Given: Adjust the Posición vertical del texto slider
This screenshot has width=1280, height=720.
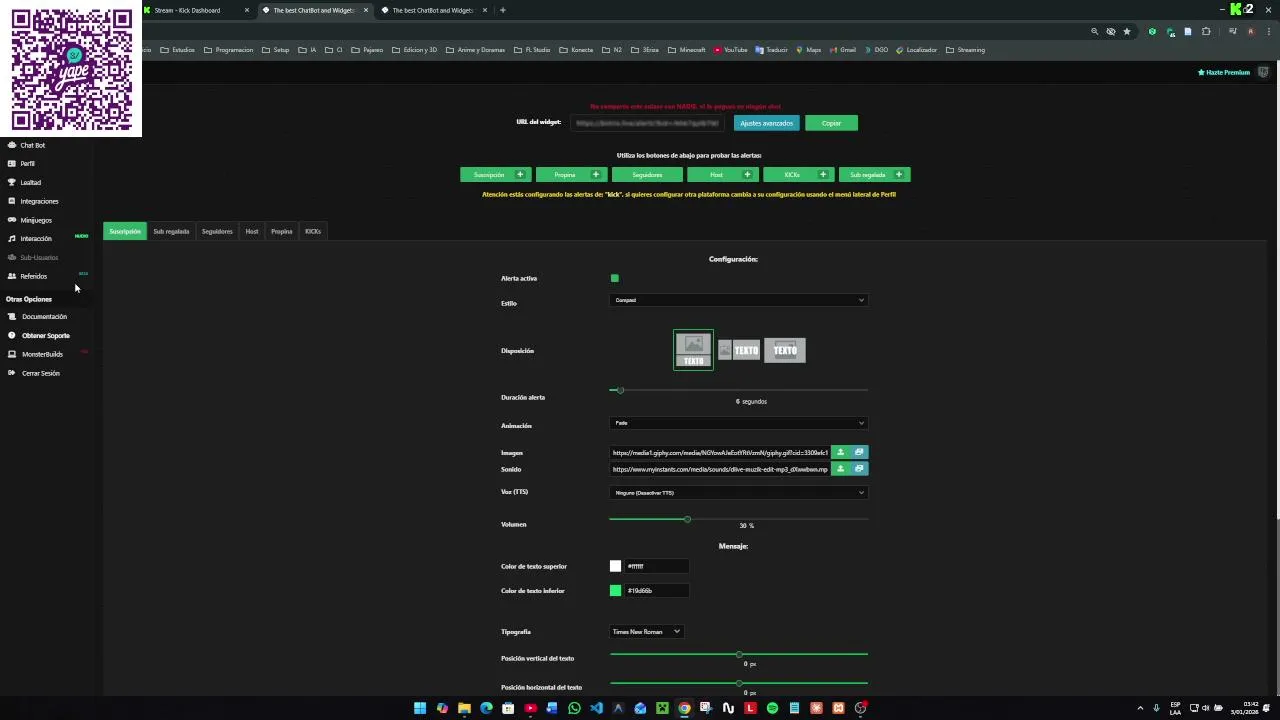Looking at the screenshot, I should pyautogui.click(x=738, y=654).
